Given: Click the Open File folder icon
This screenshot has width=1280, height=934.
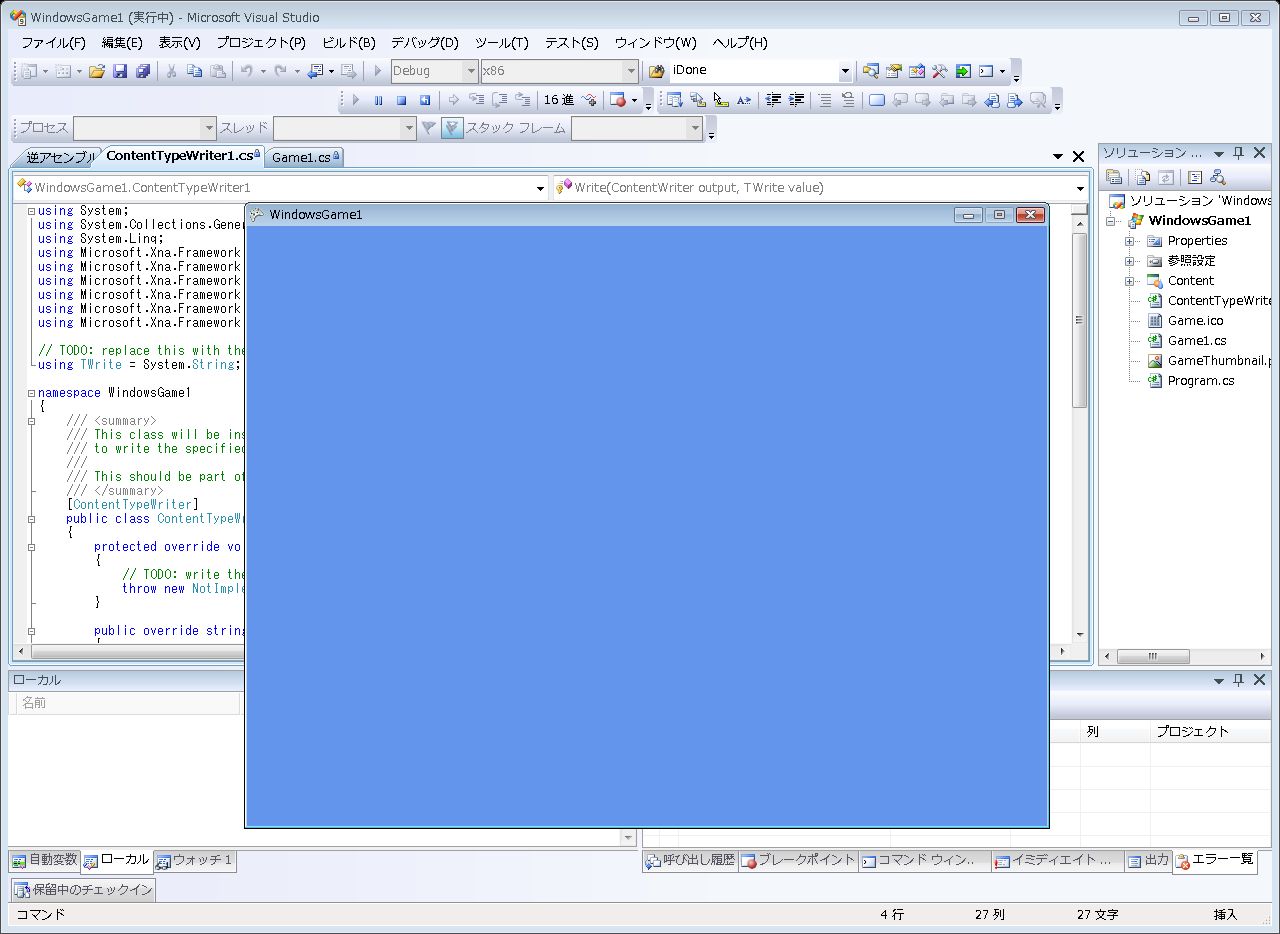Looking at the screenshot, I should coord(97,71).
